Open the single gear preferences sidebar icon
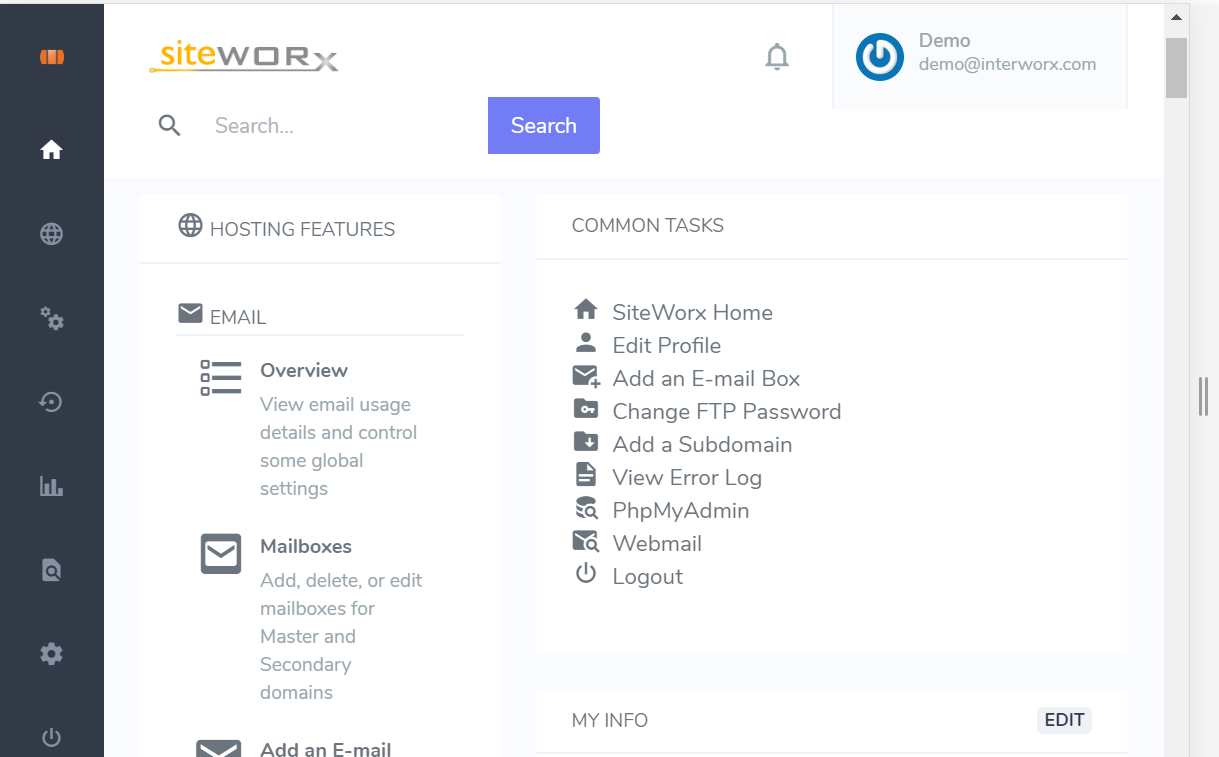Viewport: 1219px width, 757px height. 51,654
